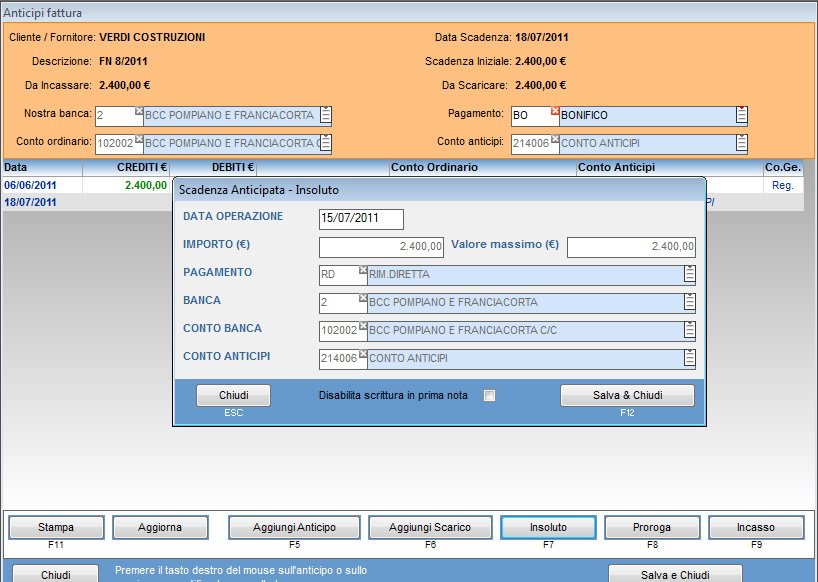Click the IMPORTO (€) amount field
This screenshot has height=582, width=818.
[381, 247]
